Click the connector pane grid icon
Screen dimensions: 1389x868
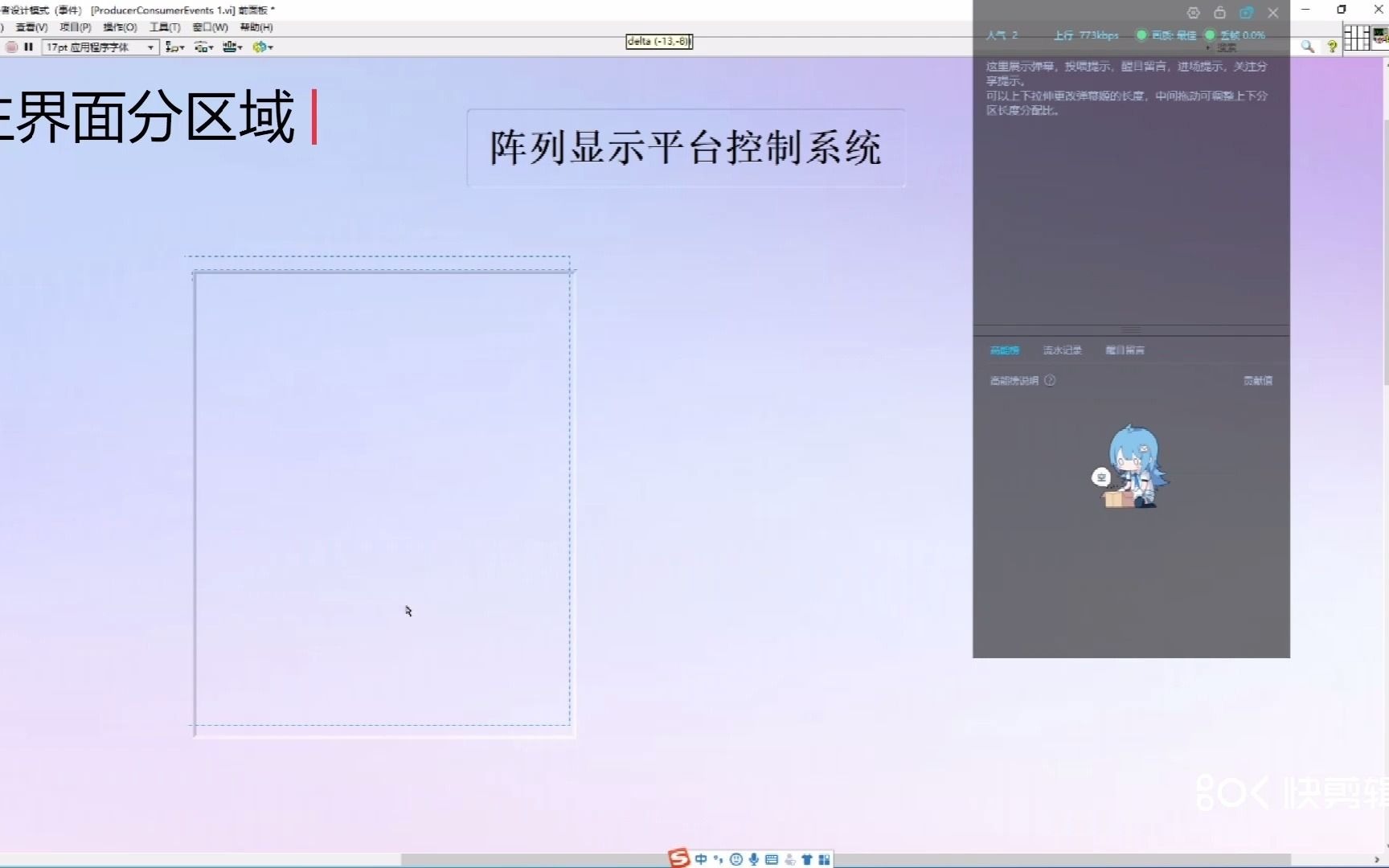click(1357, 38)
